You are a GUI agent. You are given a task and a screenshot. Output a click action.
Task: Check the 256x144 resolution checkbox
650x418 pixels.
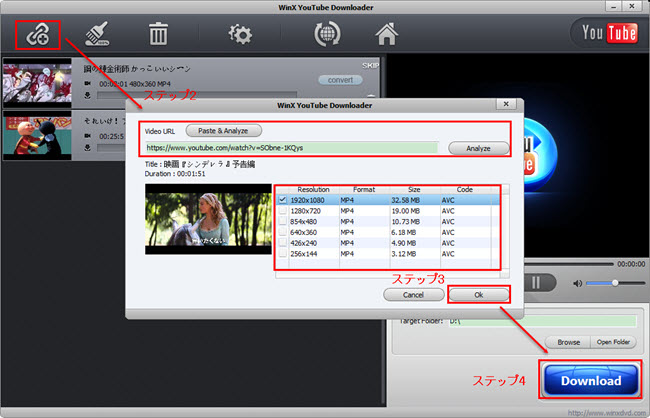click(x=283, y=253)
